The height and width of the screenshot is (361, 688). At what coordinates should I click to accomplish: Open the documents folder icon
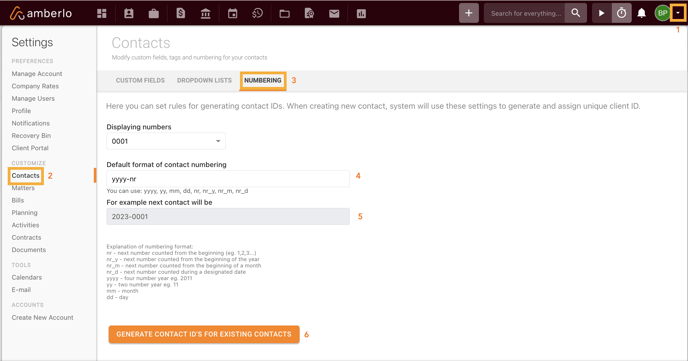tap(284, 14)
